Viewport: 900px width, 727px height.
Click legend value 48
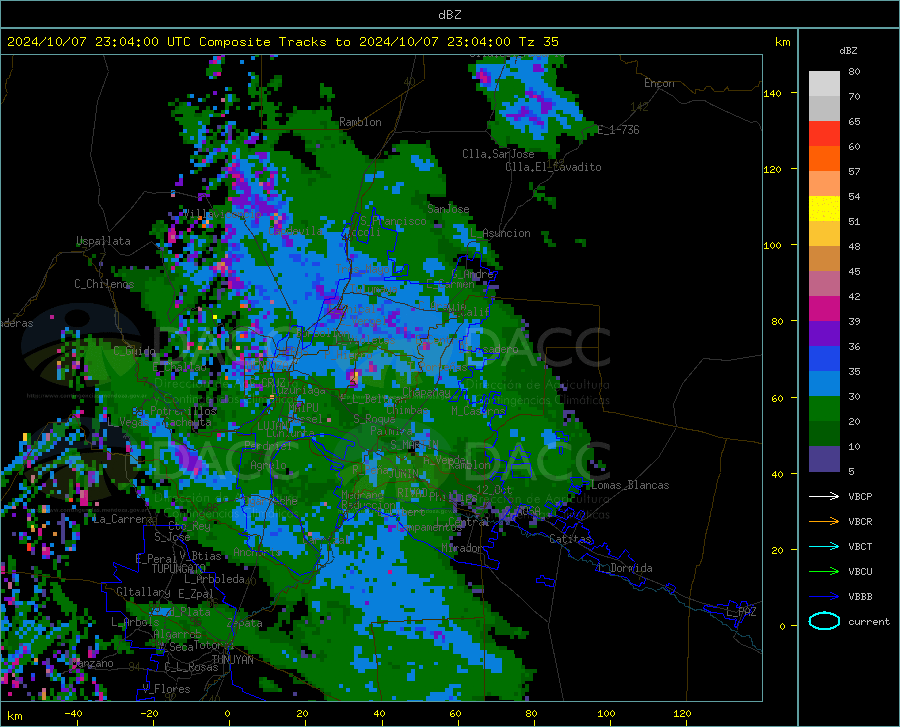point(854,247)
